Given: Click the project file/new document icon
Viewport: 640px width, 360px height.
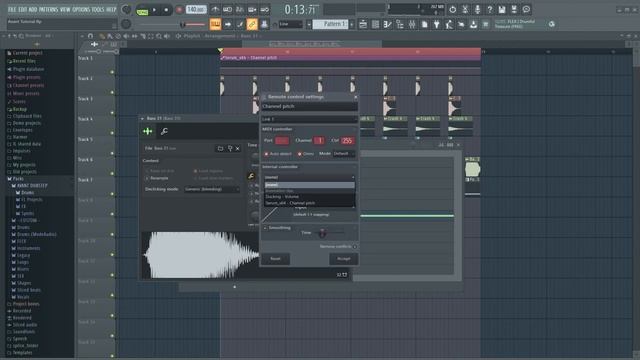Looking at the screenshot, I should 424,24.
